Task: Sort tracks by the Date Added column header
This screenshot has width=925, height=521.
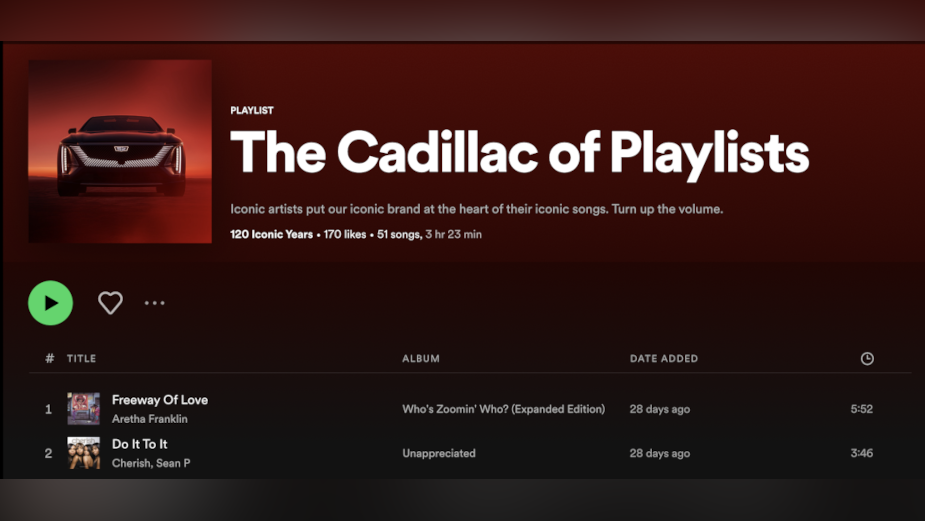Action: [663, 359]
